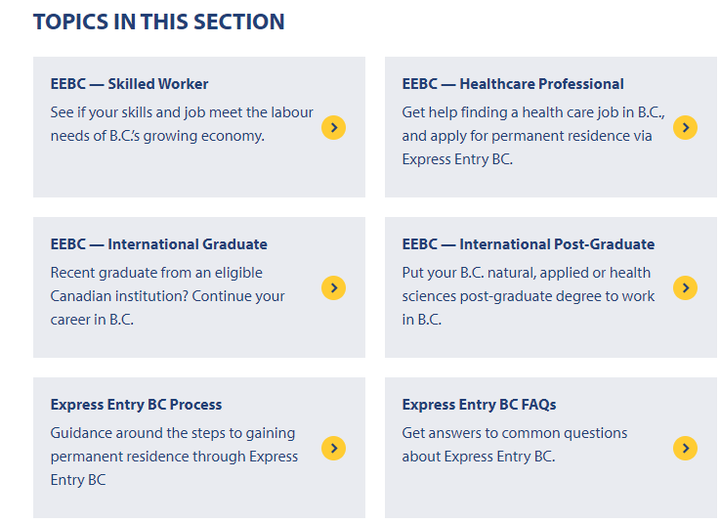
Task: Select the Skilled Worker description text
Action: (x=182, y=124)
